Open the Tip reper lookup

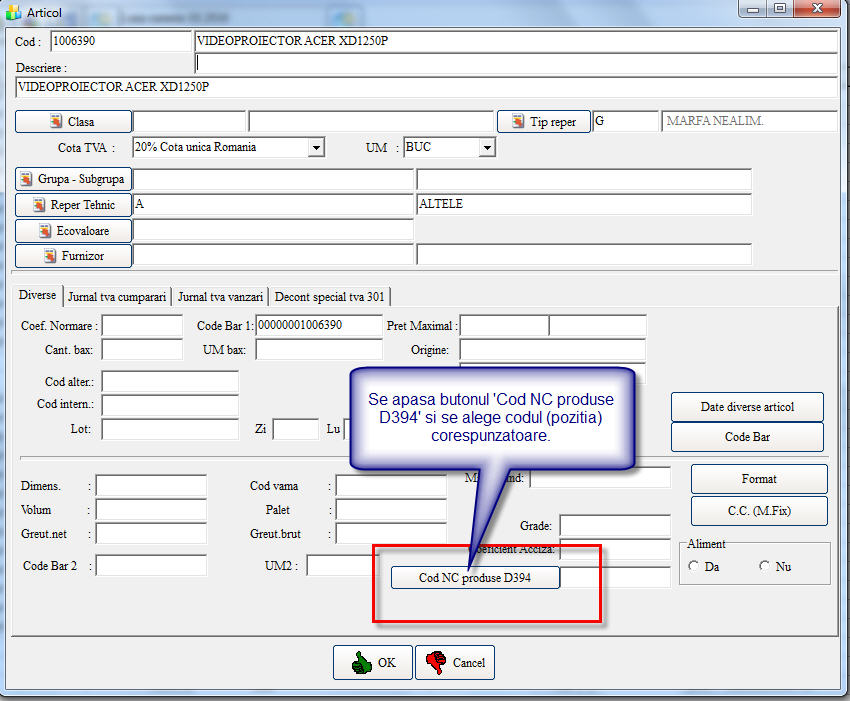pos(544,122)
